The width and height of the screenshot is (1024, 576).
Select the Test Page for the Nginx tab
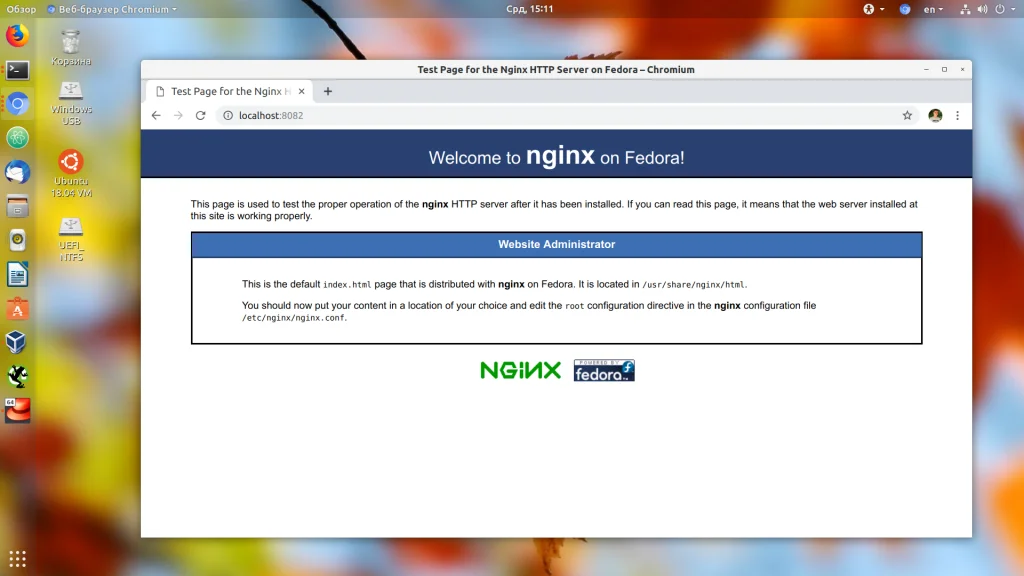point(229,91)
